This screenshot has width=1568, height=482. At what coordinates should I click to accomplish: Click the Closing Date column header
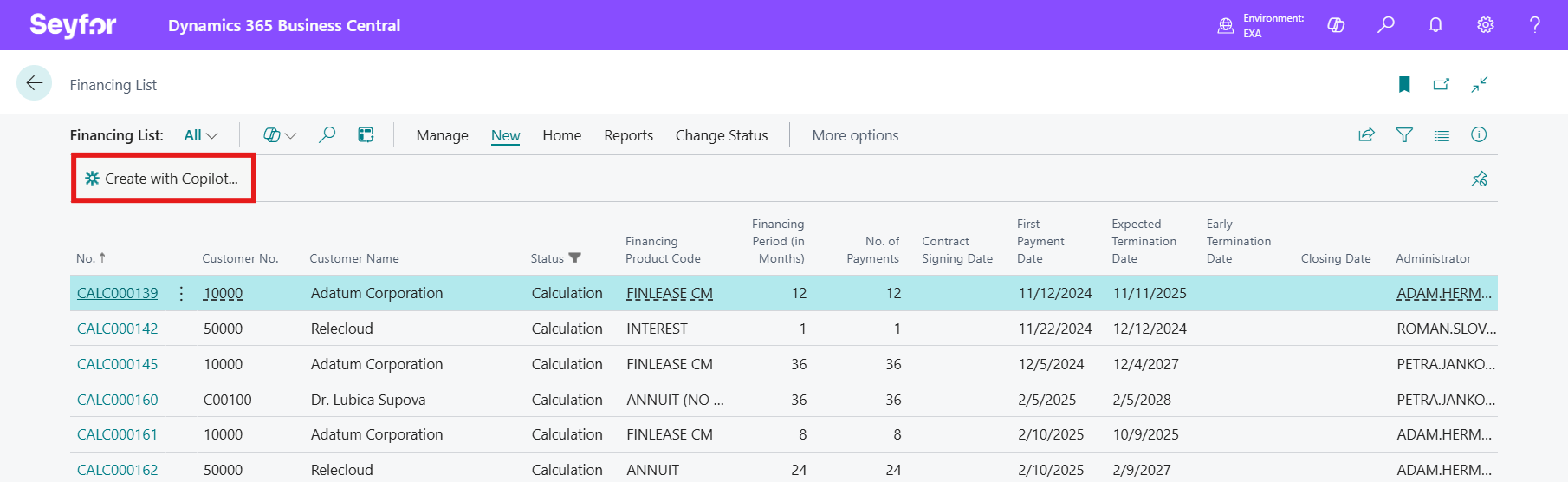(1336, 258)
